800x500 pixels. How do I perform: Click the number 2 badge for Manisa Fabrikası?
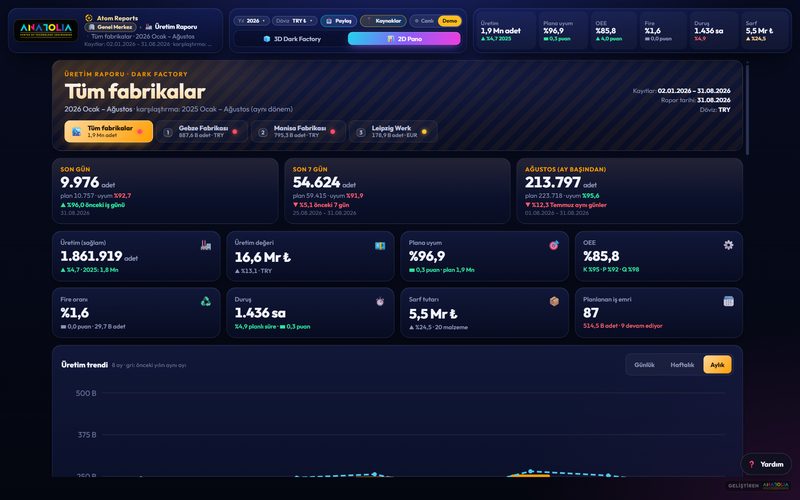coord(263,132)
